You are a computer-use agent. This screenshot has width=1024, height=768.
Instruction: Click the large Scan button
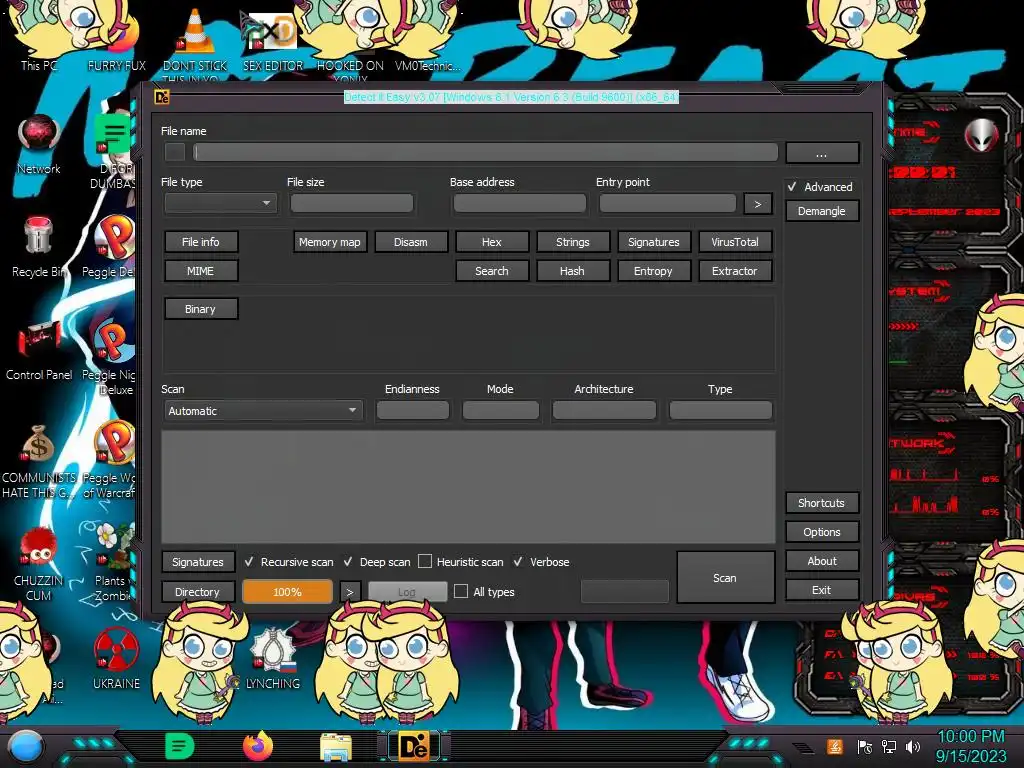point(726,577)
